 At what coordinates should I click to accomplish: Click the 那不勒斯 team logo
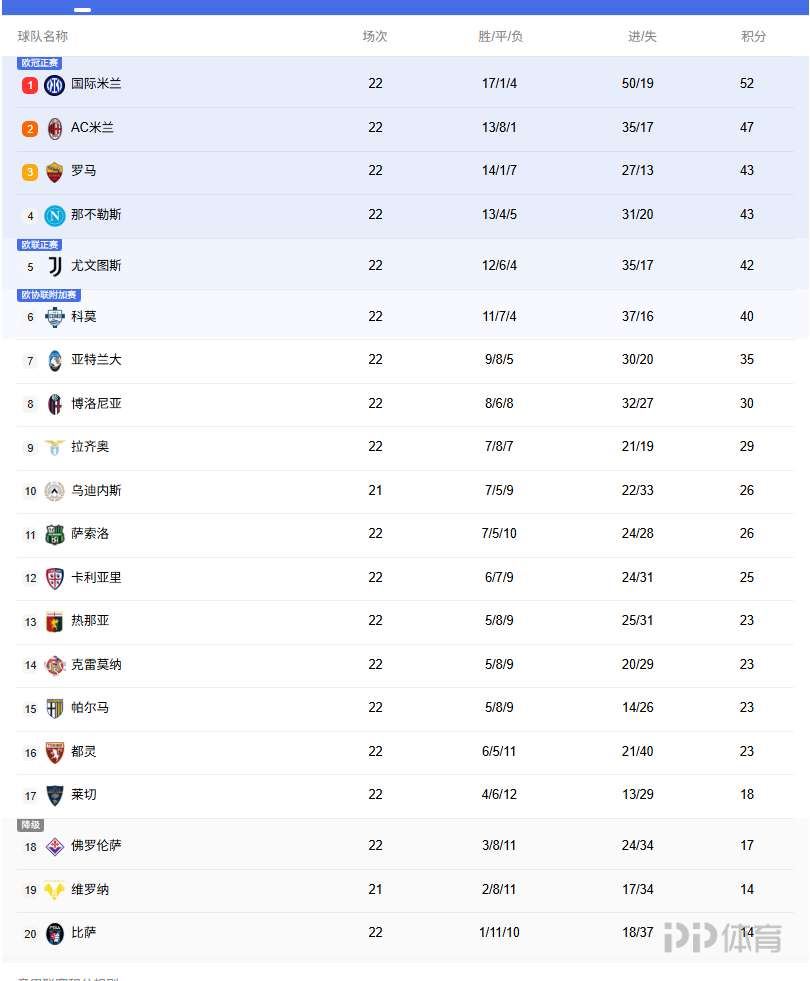[x=55, y=215]
